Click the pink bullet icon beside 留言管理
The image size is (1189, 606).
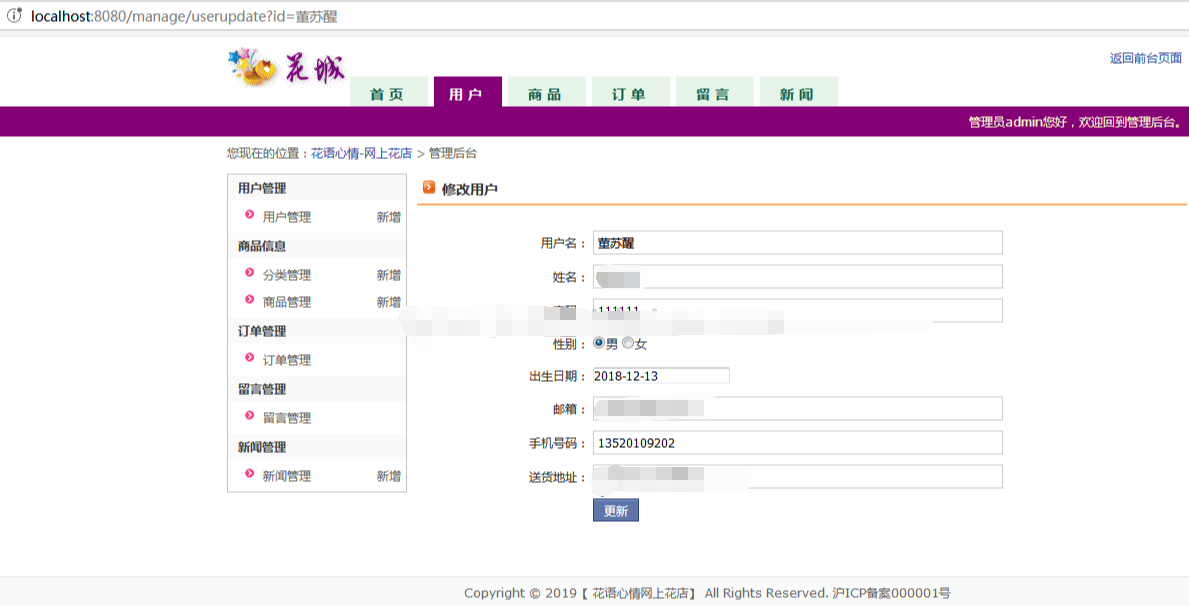(x=249, y=416)
